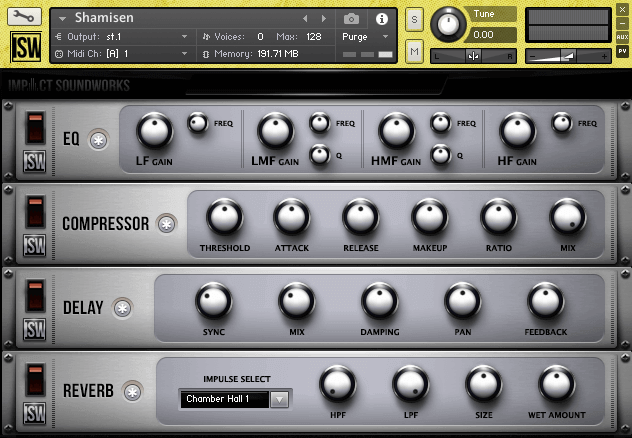Toggle the AUX sends panel
This screenshot has height=438, width=632.
(622, 37)
